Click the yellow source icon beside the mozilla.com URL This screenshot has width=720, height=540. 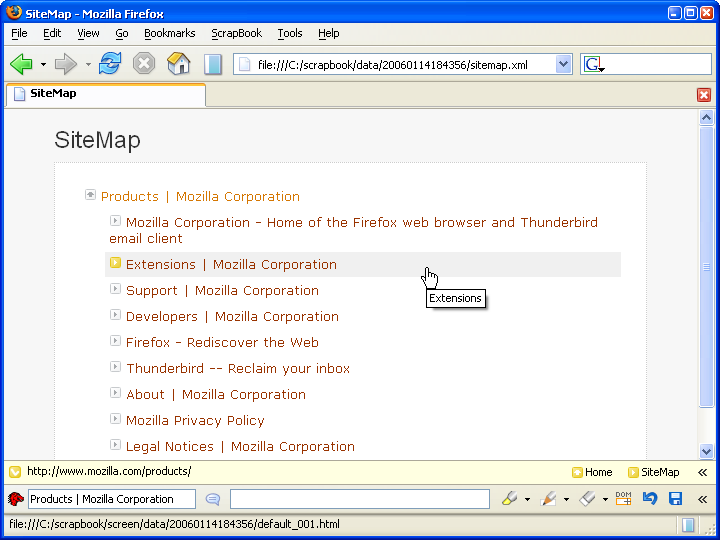15,472
